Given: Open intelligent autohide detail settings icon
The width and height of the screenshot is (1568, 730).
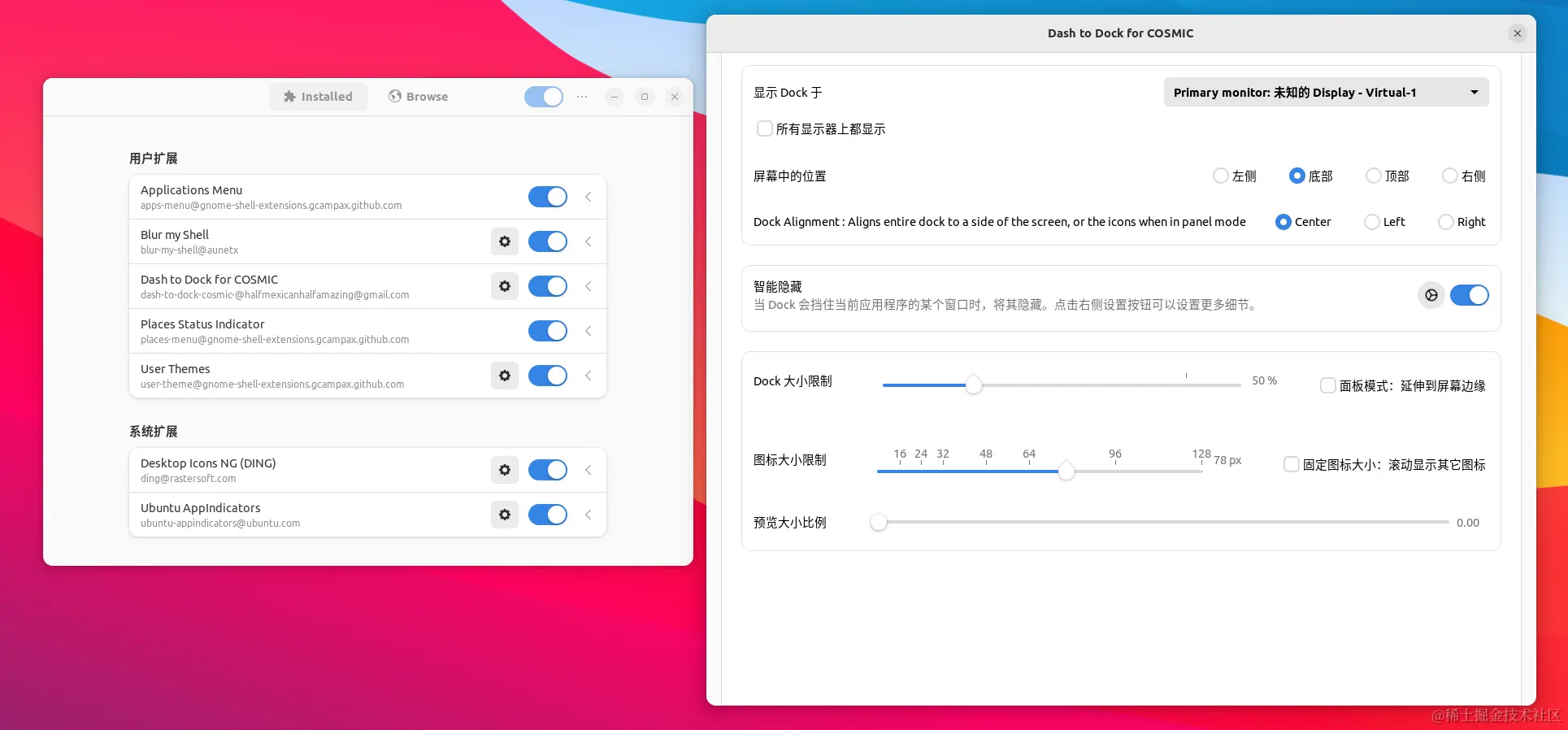Looking at the screenshot, I should pyautogui.click(x=1431, y=295).
